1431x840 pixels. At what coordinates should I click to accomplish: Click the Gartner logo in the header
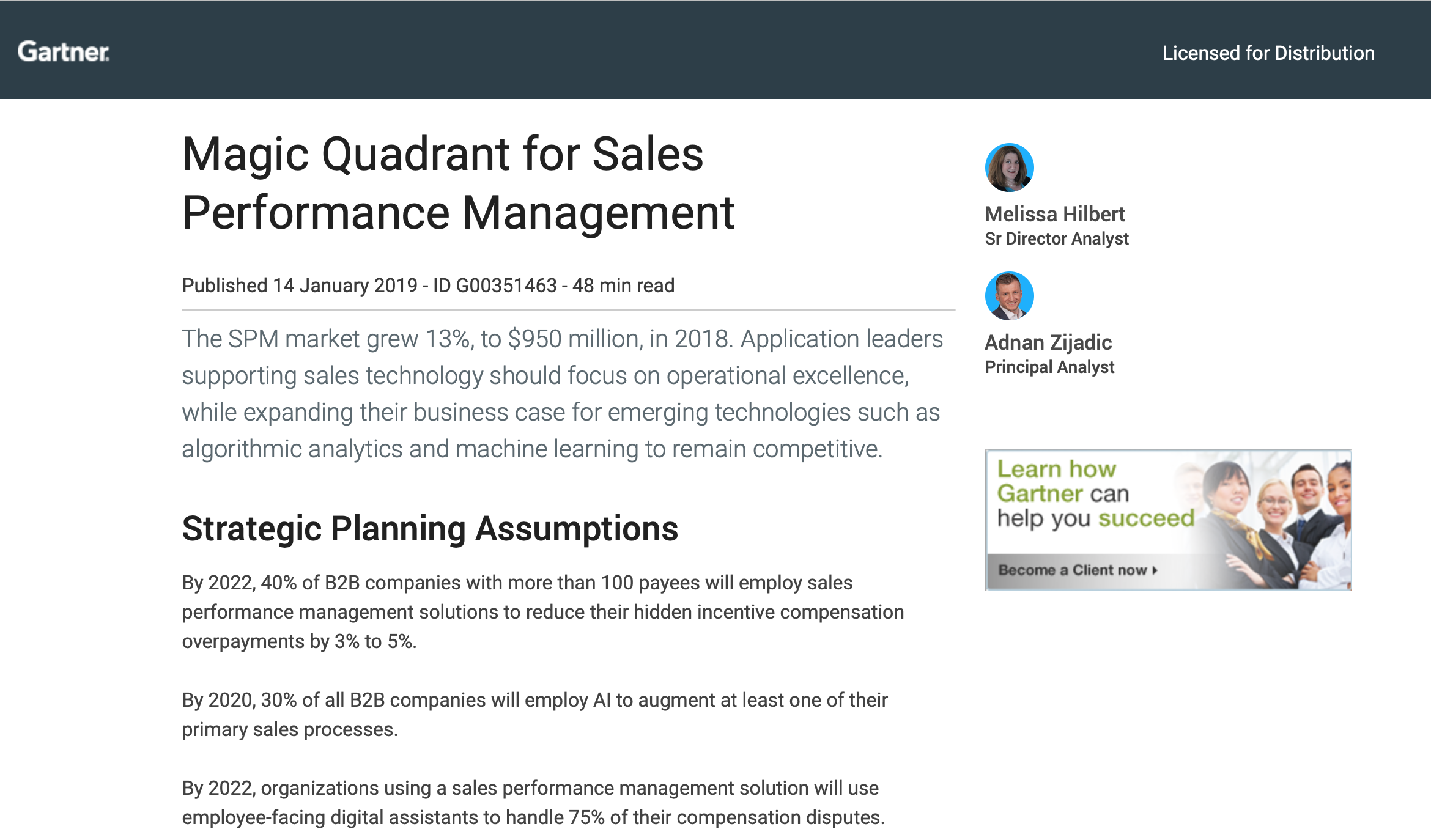pos(64,52)
